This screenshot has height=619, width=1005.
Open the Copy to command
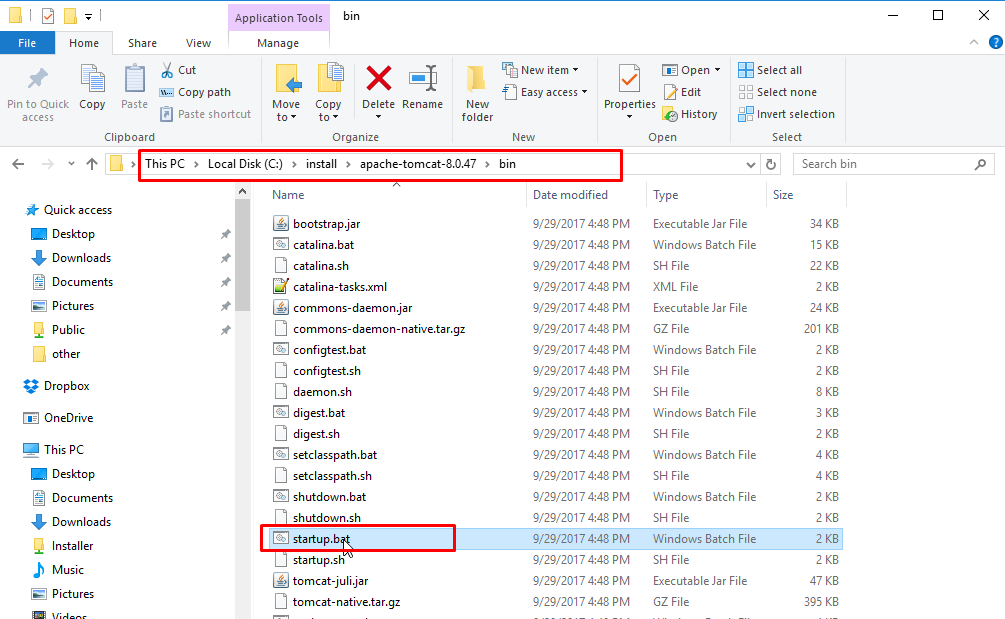tap(328, 93)
